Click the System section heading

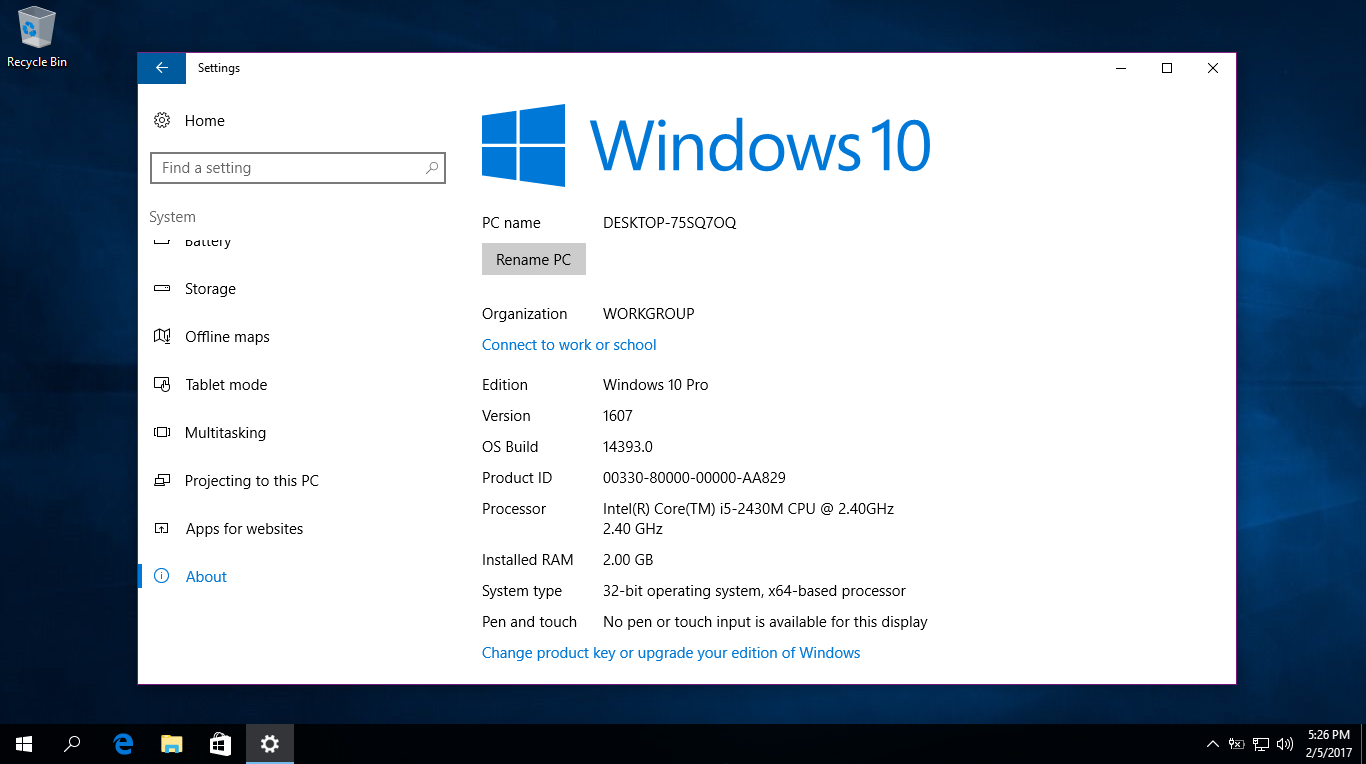click(172, 217)
